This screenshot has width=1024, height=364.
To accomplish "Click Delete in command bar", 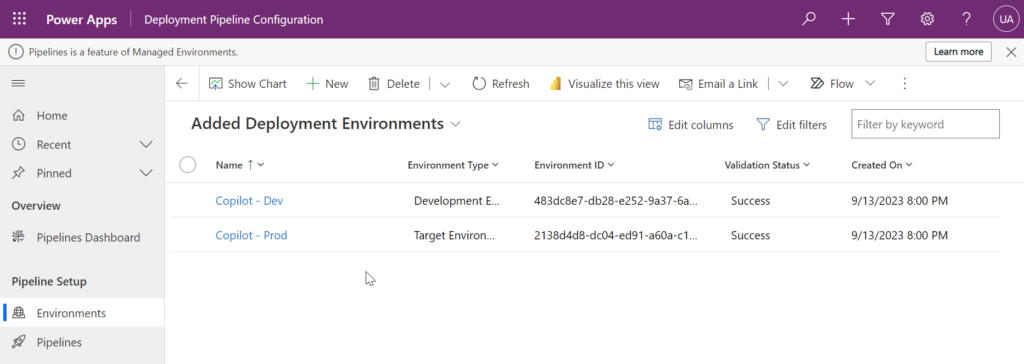I will tap(394, 84).
